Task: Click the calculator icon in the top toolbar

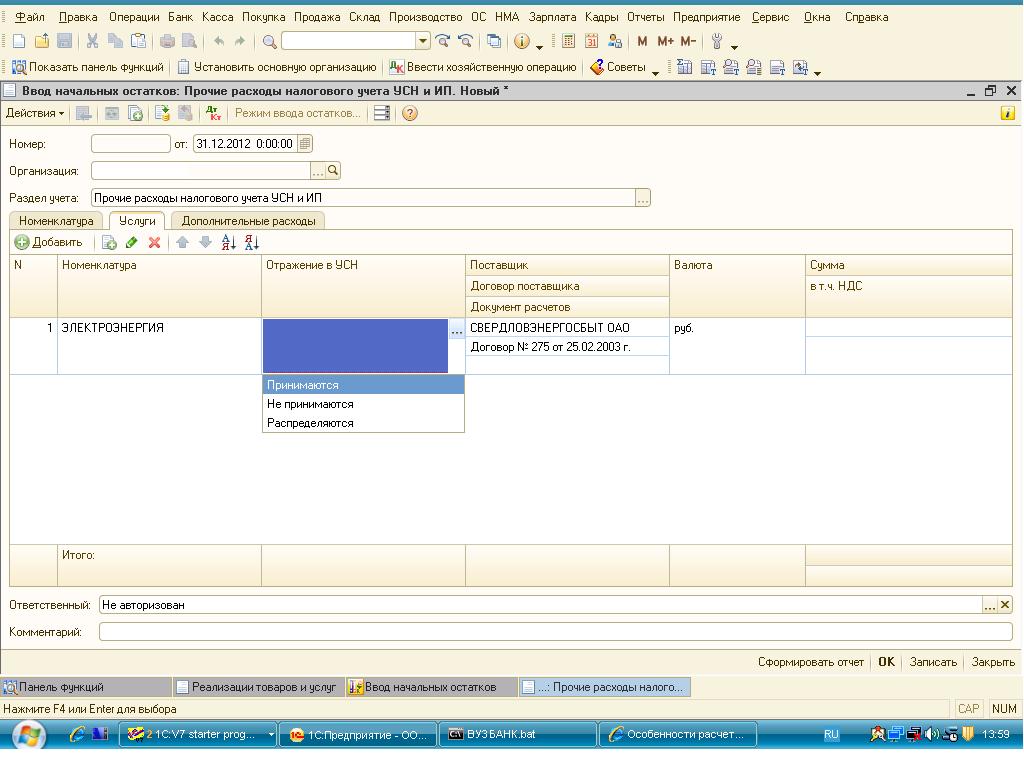Action: [568, 41]
